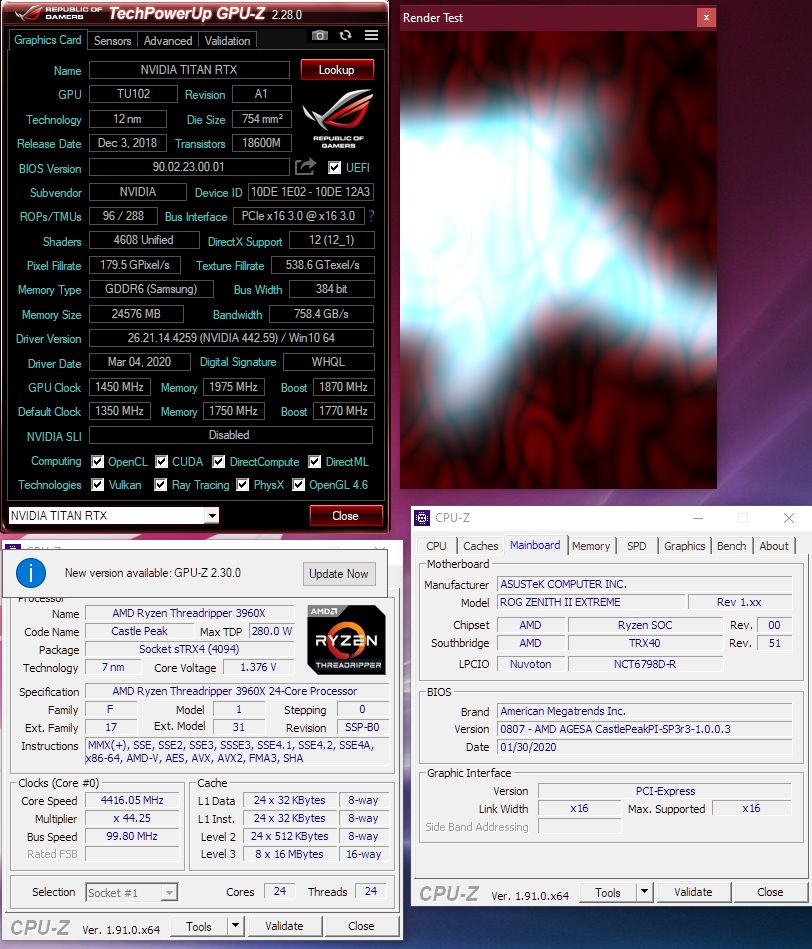Open the NVIDIA TITAN RTX GPU selector dropdown

(211, 516)
